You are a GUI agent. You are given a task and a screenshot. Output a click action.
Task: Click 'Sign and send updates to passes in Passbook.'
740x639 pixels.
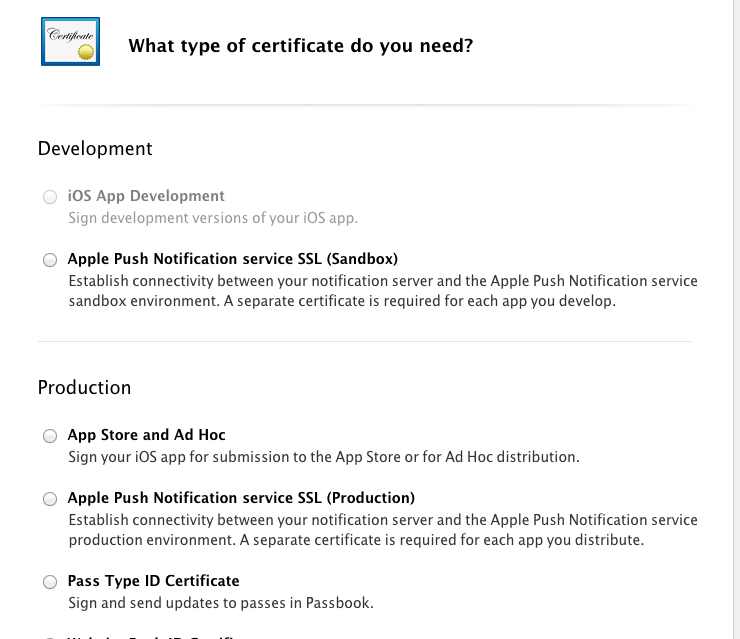[x=221, y=603]
